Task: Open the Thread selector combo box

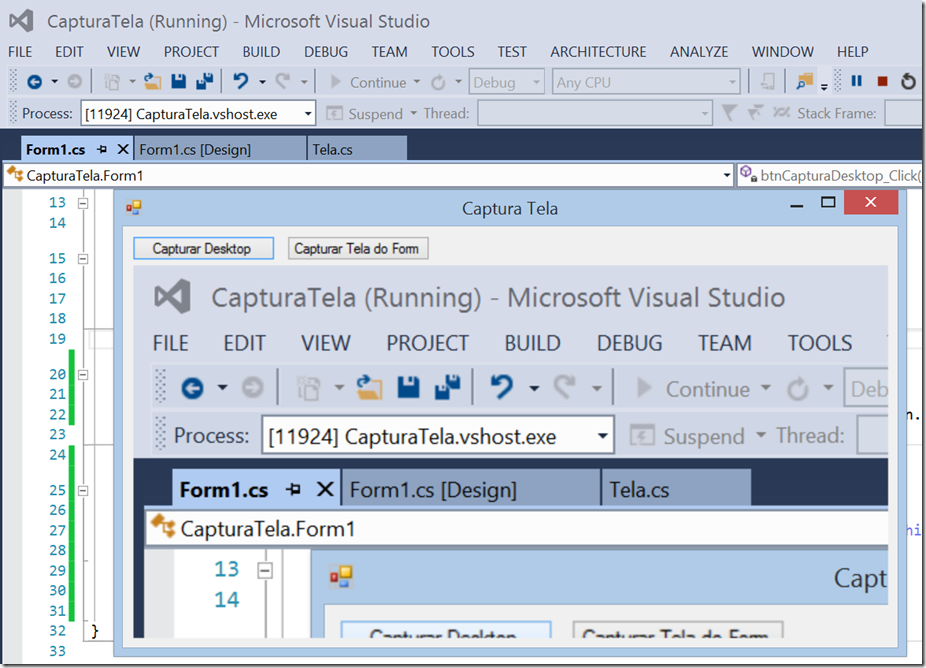Action: click(x=595, y=113)
